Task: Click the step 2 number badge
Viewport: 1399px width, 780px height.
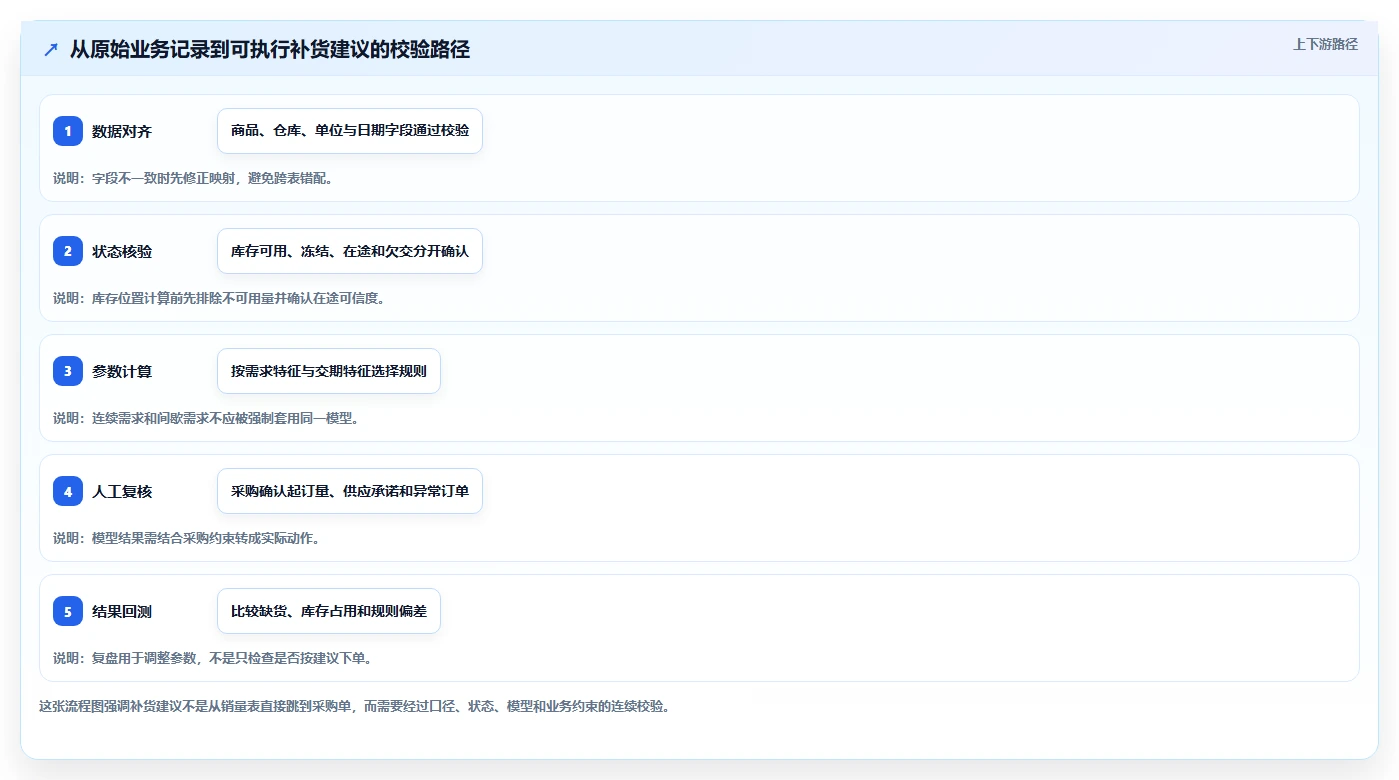Action: click(68, 251)
